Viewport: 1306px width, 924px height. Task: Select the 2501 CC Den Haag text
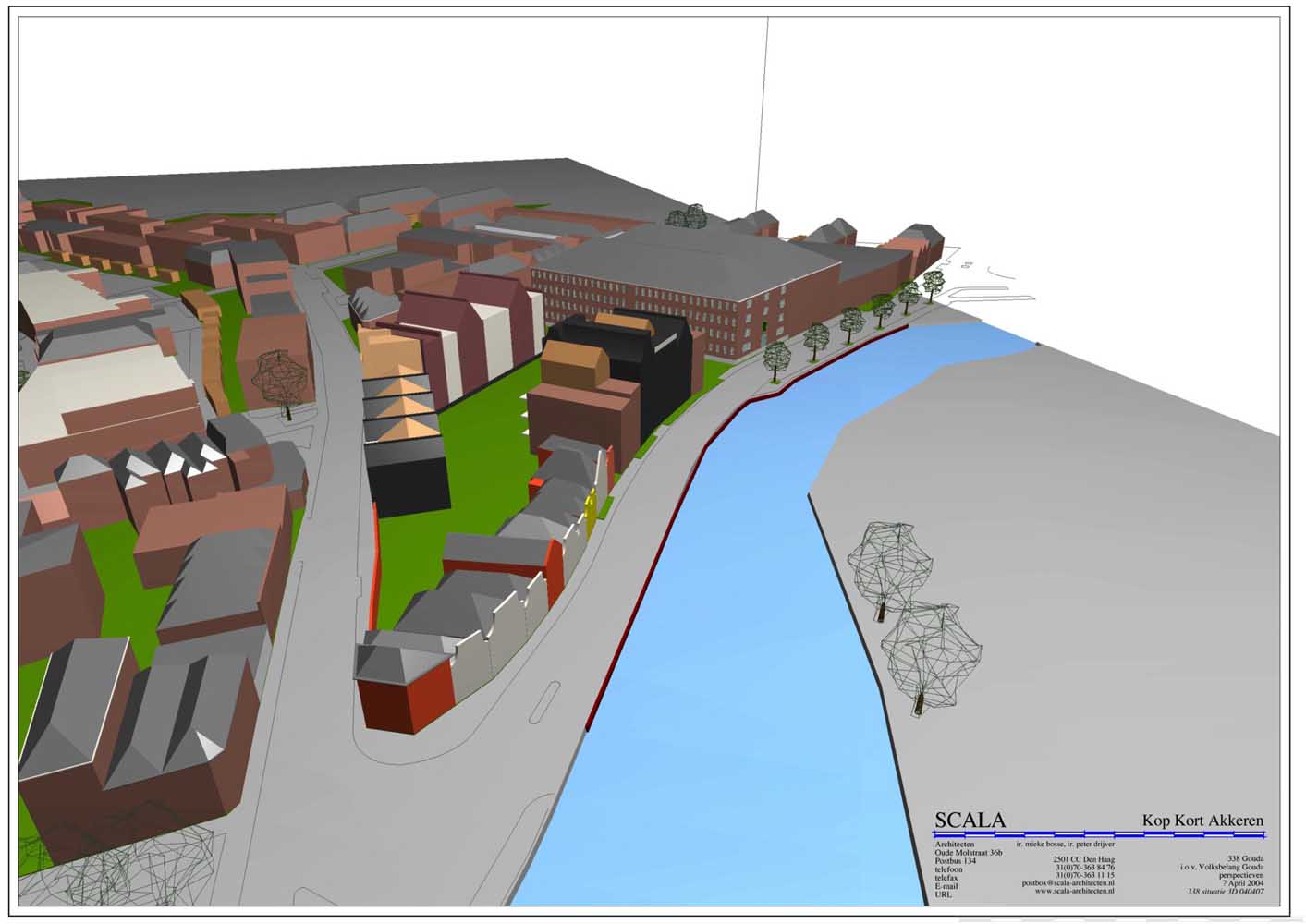coord(1083,859)
